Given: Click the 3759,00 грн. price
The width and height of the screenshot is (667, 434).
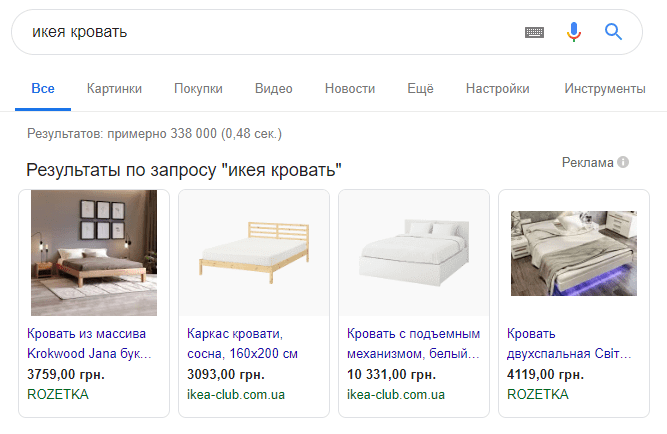Looking at the screenshot, I should pyautogui.click(x=66, y=374).
